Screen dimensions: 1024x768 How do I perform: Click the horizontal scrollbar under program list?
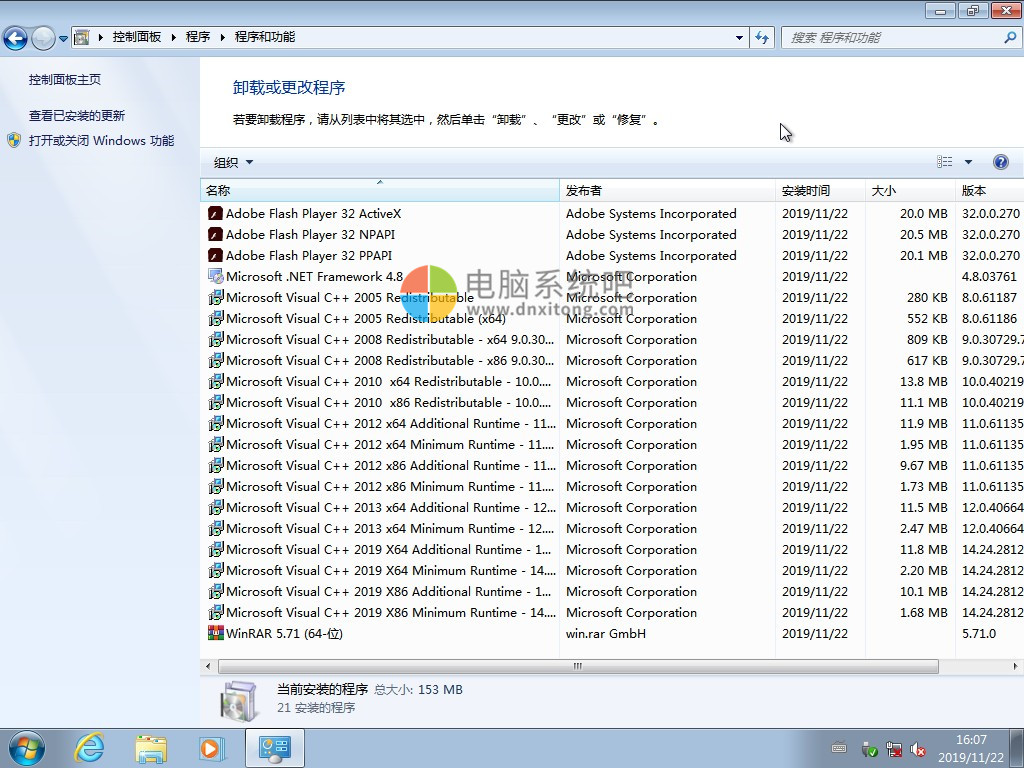[x=577, y=666]
